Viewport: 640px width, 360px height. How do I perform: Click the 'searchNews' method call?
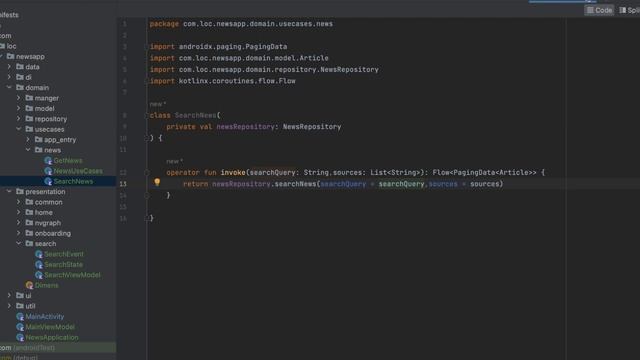(x=295, y=184)
